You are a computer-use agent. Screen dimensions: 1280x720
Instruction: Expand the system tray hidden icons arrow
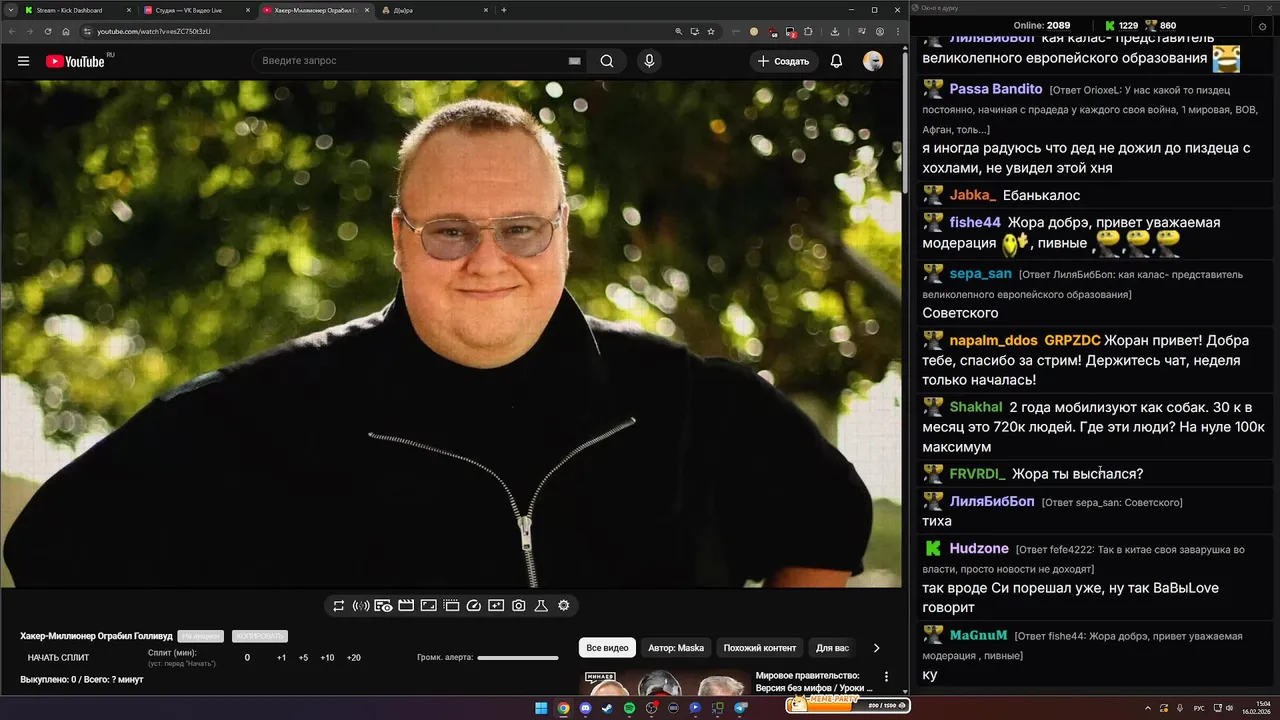(1147, 708)
